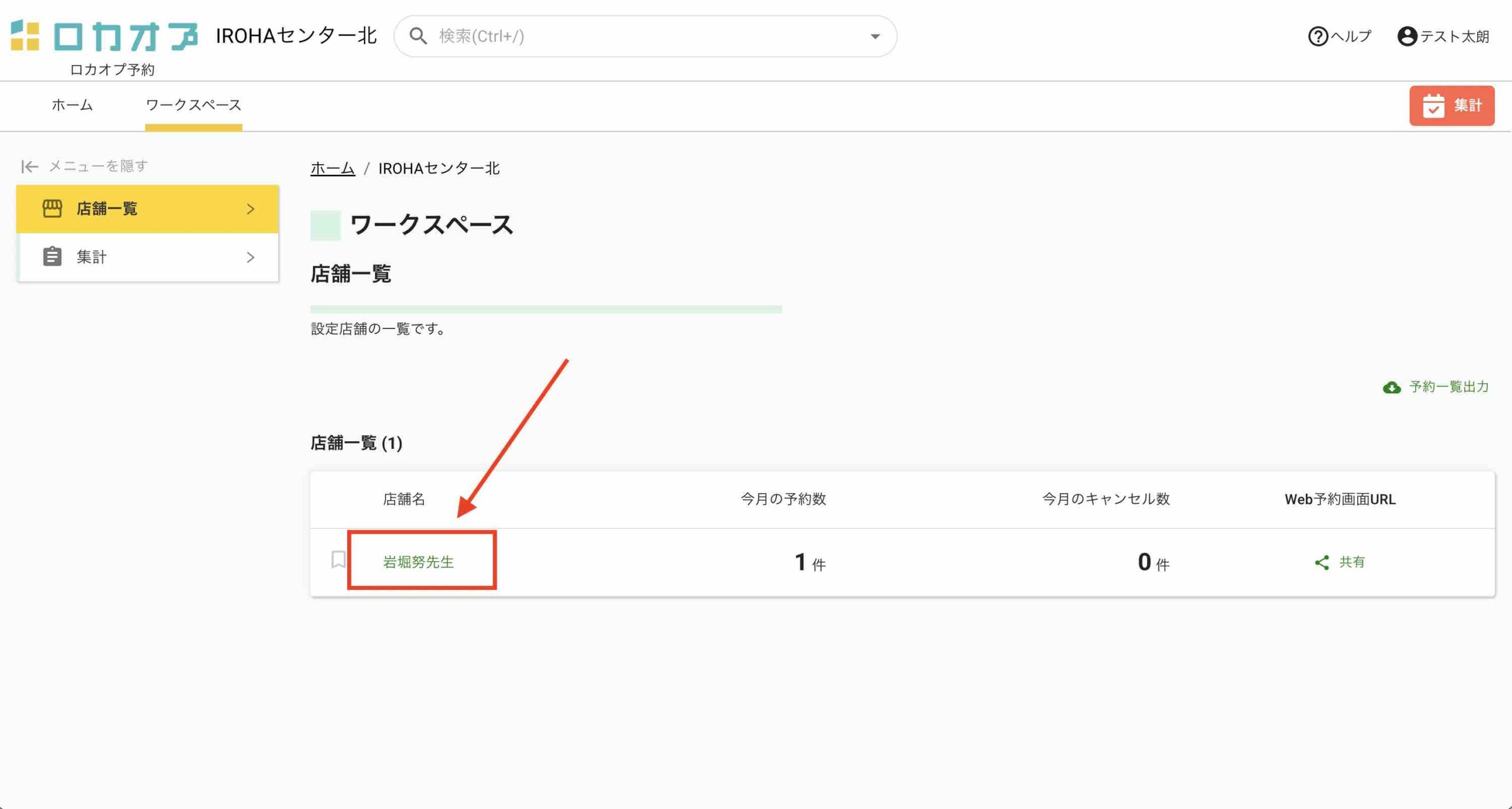The height and width of the screenshot is (809, 1512).
Task: Click the テスト太朗 account avatar icon
Action: [x=1407, y=37]
